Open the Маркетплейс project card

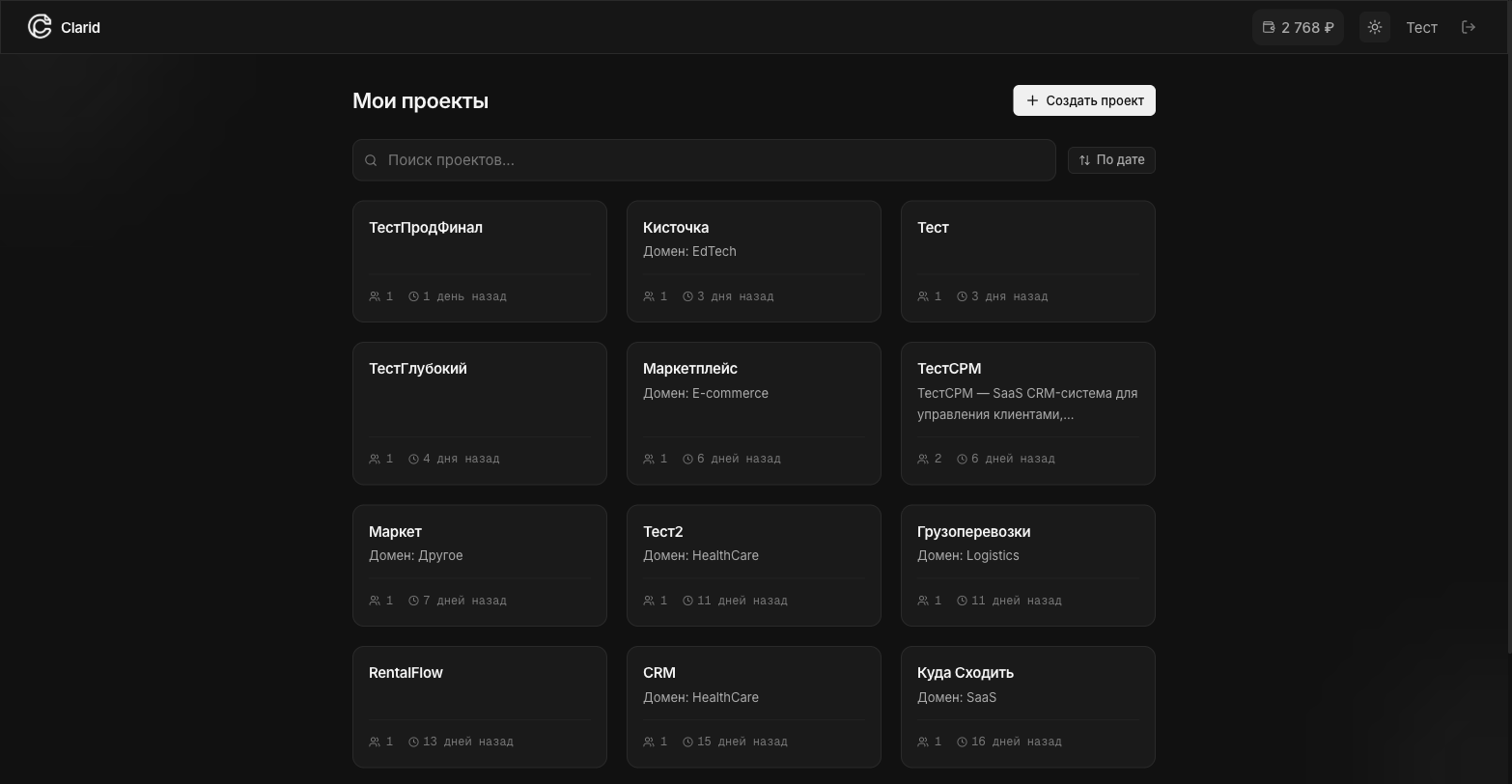pos(753,412)
